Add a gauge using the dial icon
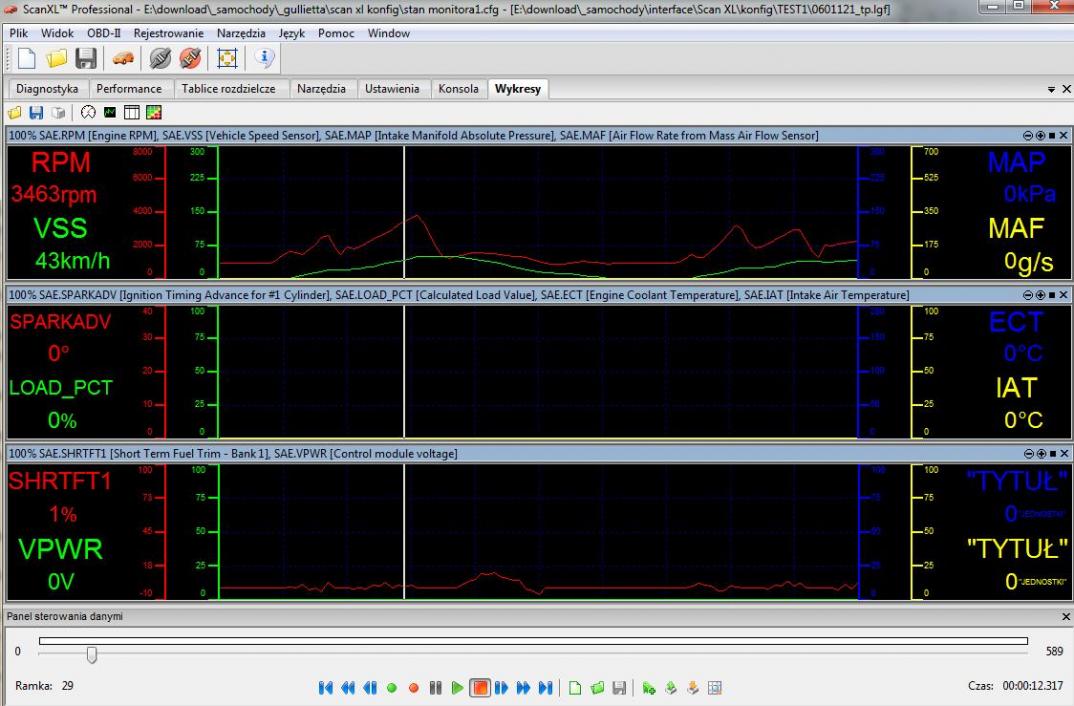This screenshot has width=1074, height=706. 87,111
